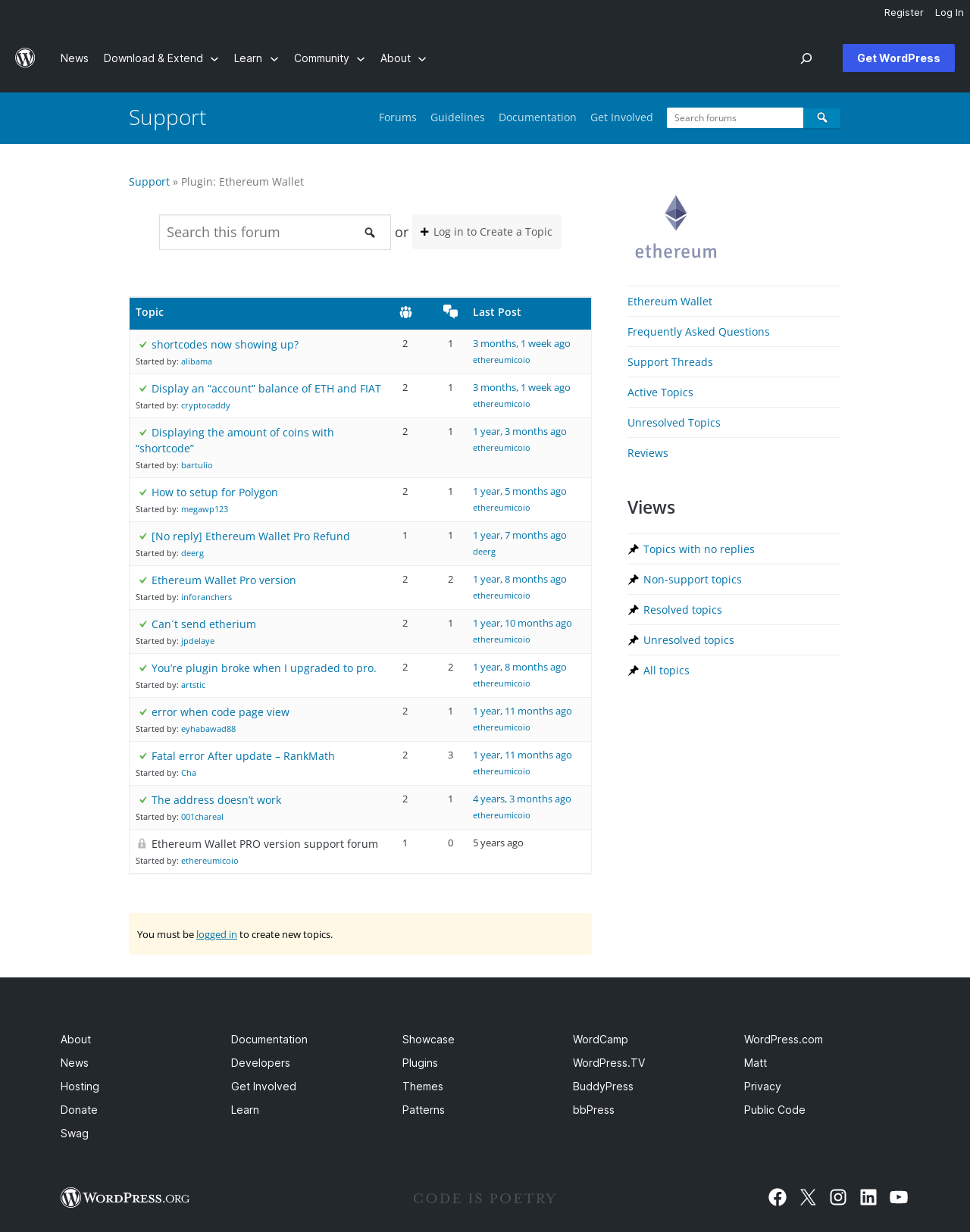The width and height of the screenshot is (970, 1232).
Task: Click the voices column people icon
Action: [x=405, y=312]
